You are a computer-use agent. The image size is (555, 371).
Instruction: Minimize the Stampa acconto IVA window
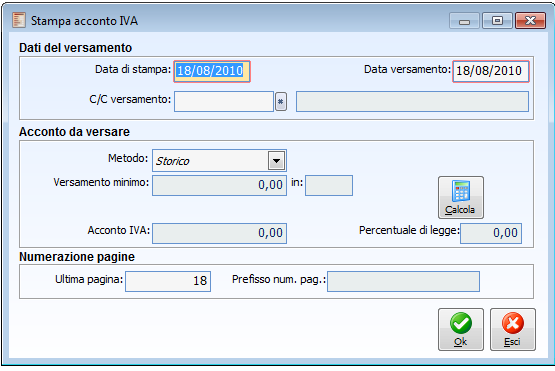pos(464,21)
